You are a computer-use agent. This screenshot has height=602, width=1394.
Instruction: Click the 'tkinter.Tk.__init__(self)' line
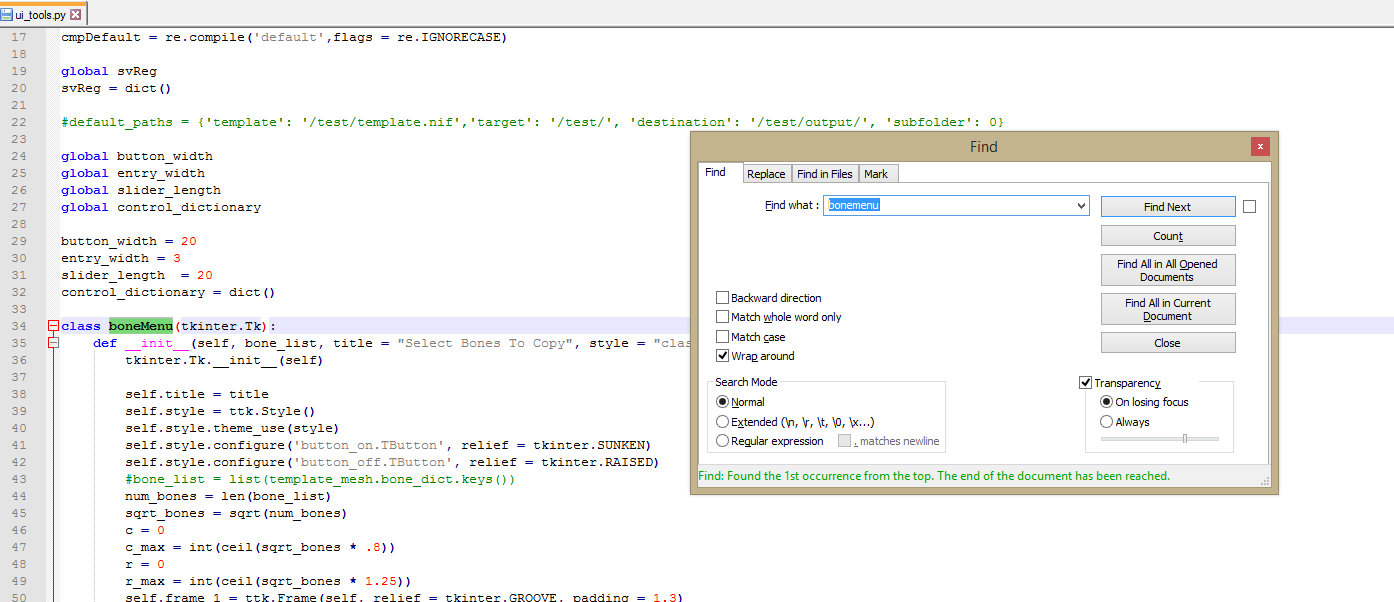(224, 360)
